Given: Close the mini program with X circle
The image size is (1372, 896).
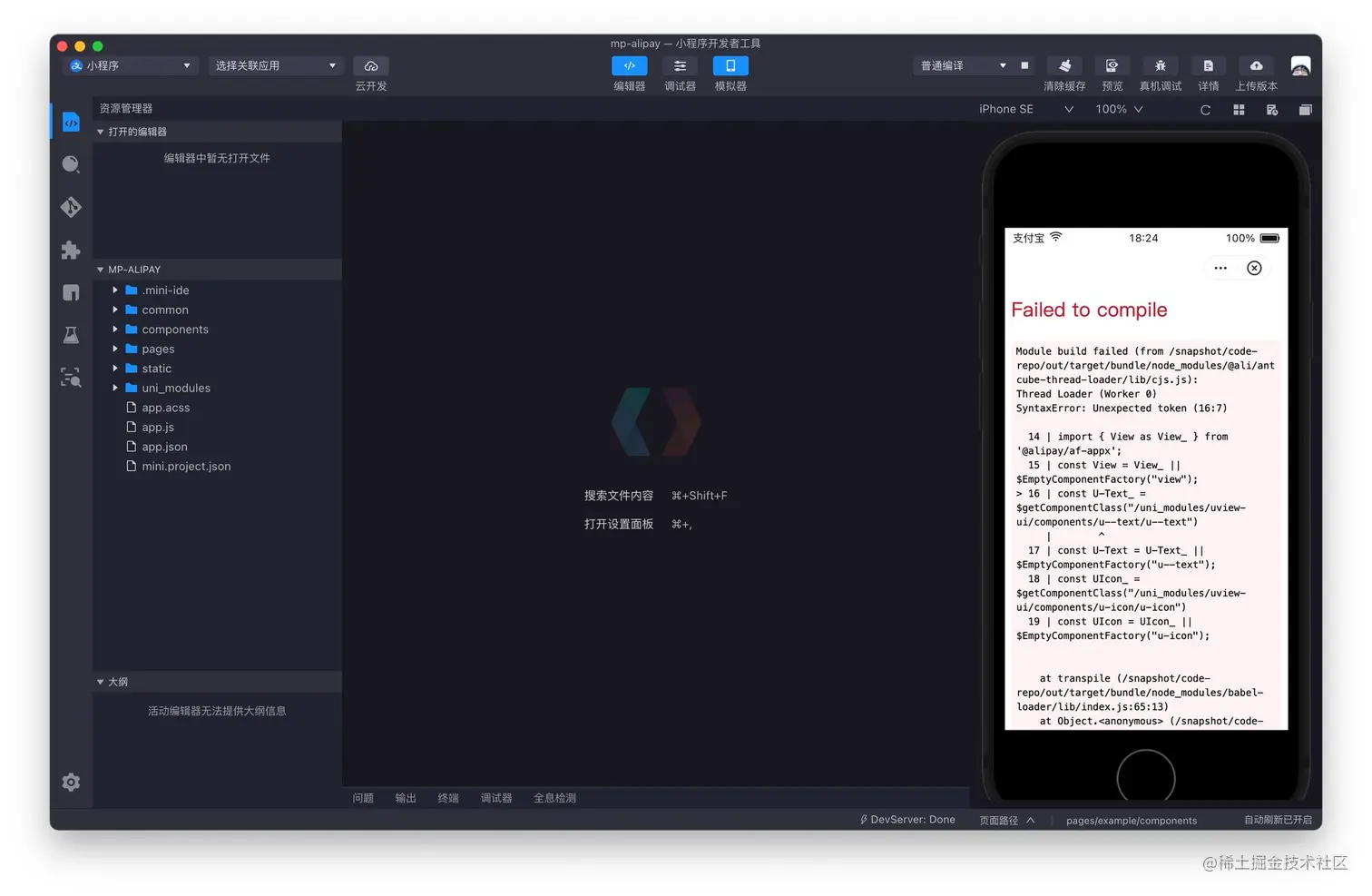Looking at the screenshot, I should click(x=1254, y=268).
